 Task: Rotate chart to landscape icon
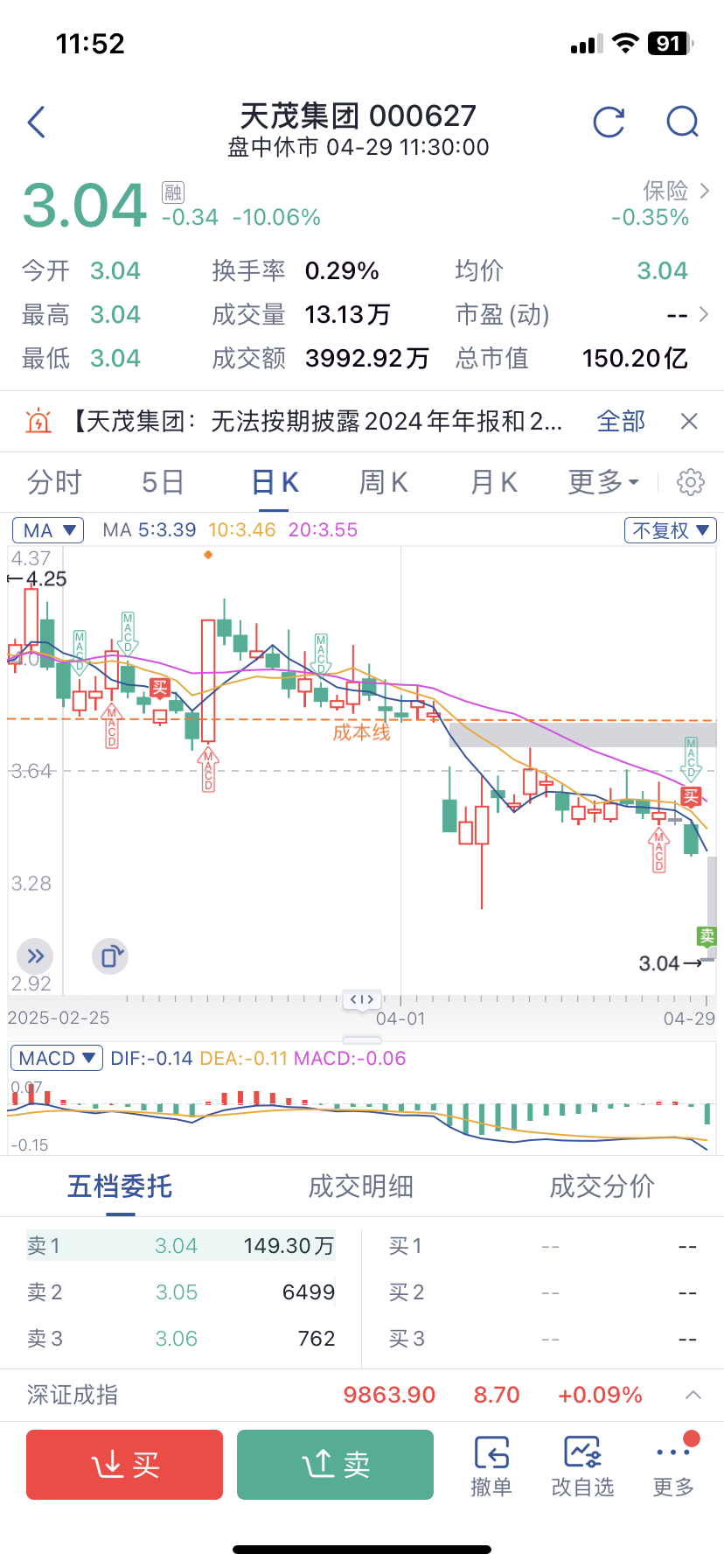(x=110, y=956)
